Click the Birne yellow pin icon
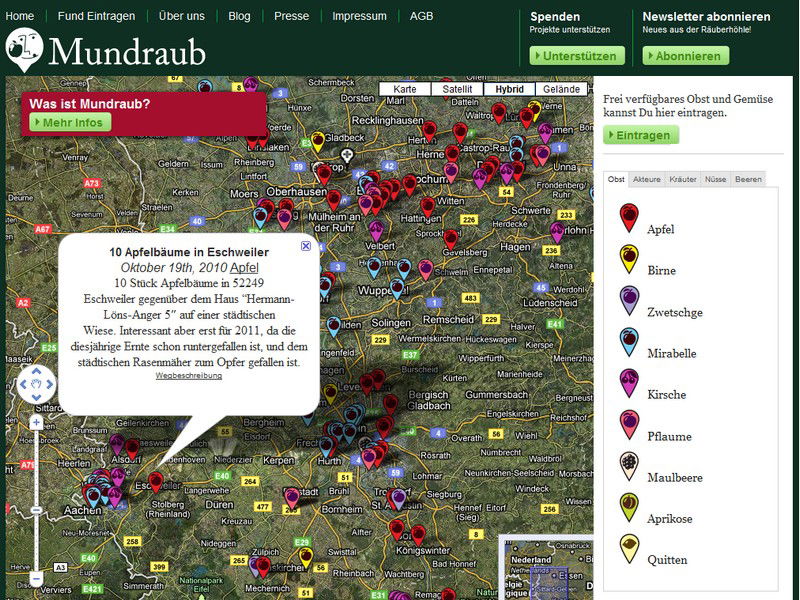Viewport: 800px width, 600px height. (x=629, y=259)
